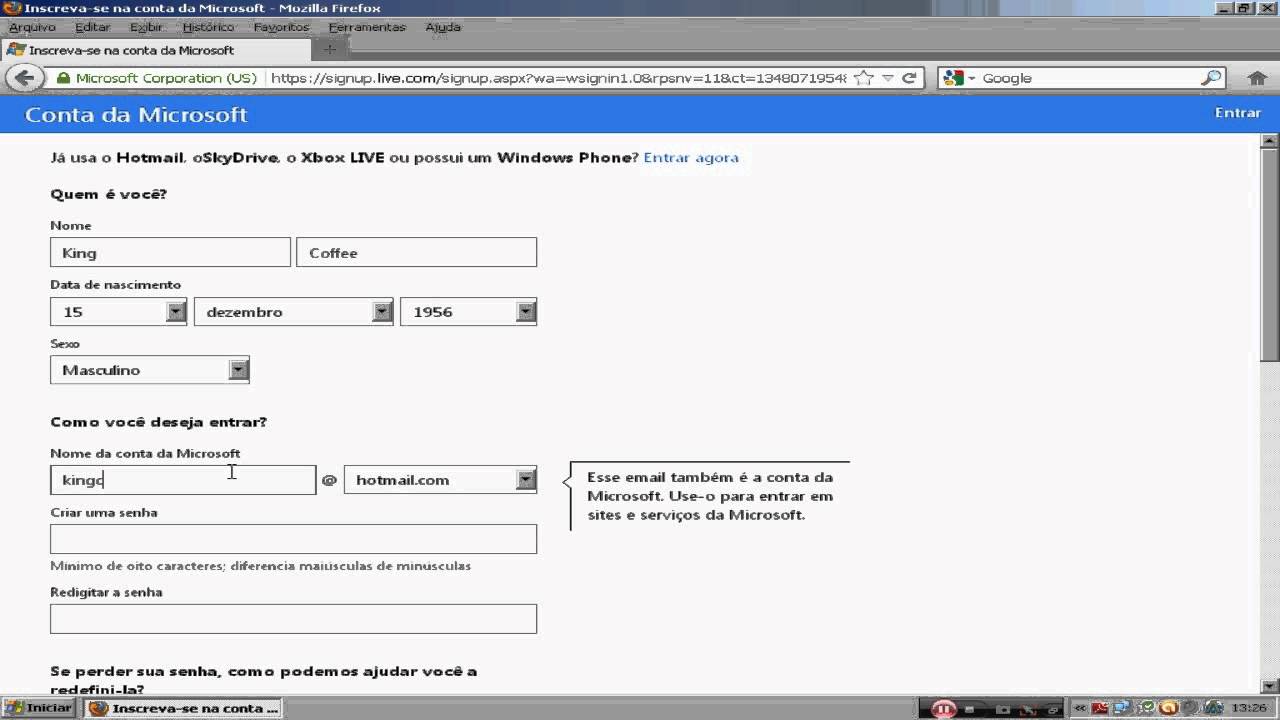Screen dimensions: 1280x720
Task: Open the Ajuda menu
Action: (443, 27)
